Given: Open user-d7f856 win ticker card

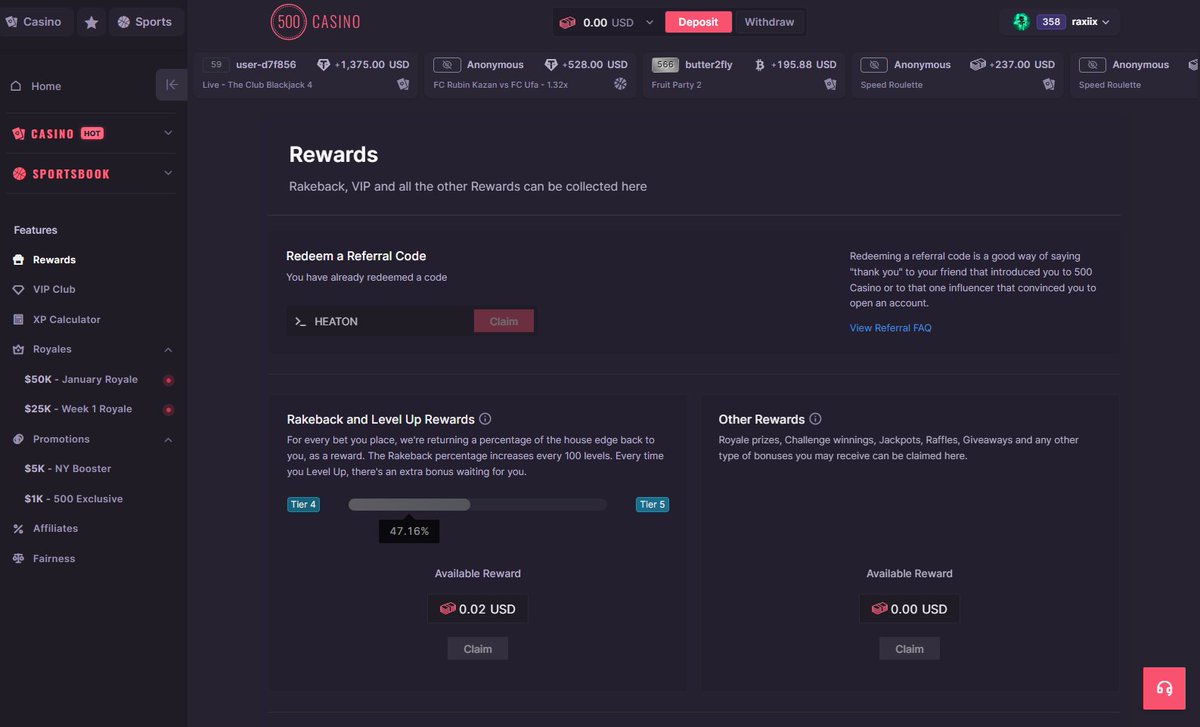Looking at the screenshot, I should pos(306,75).
